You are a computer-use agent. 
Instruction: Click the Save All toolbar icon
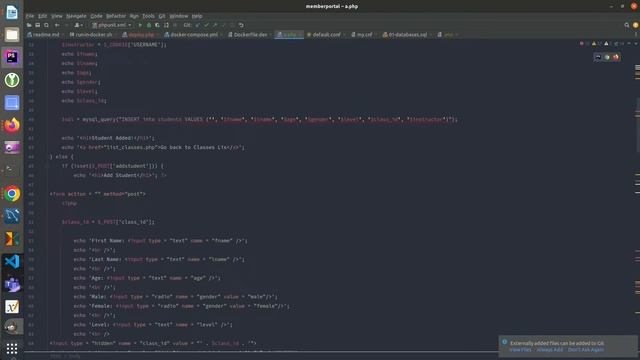(x=38, y=25)
